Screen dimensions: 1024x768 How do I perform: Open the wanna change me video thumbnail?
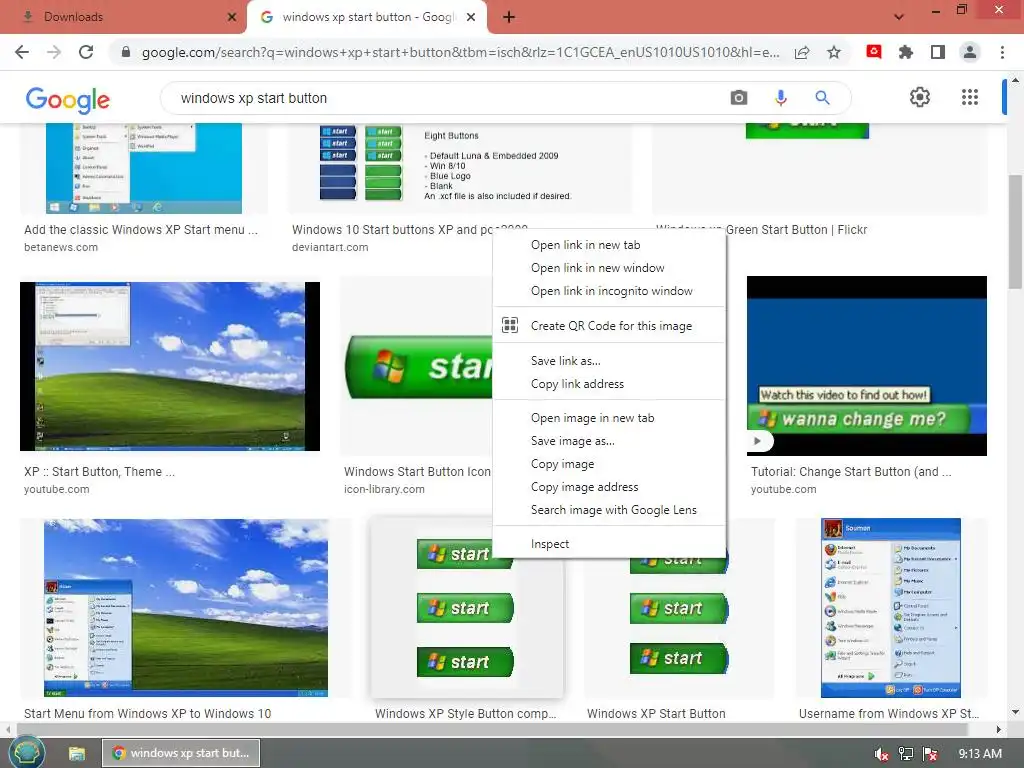[867, 366]
